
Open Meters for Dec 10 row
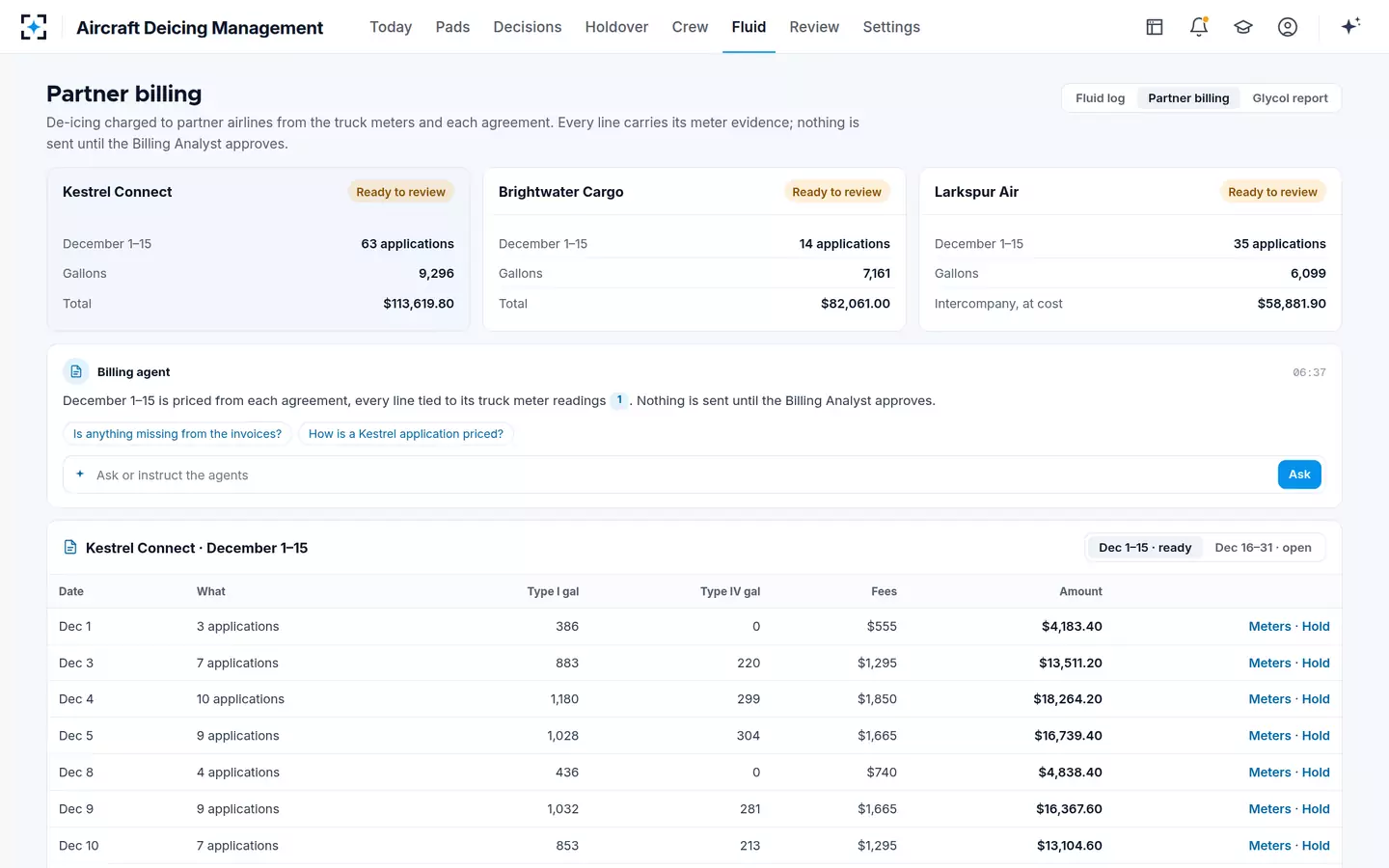tap(1269, 846)
